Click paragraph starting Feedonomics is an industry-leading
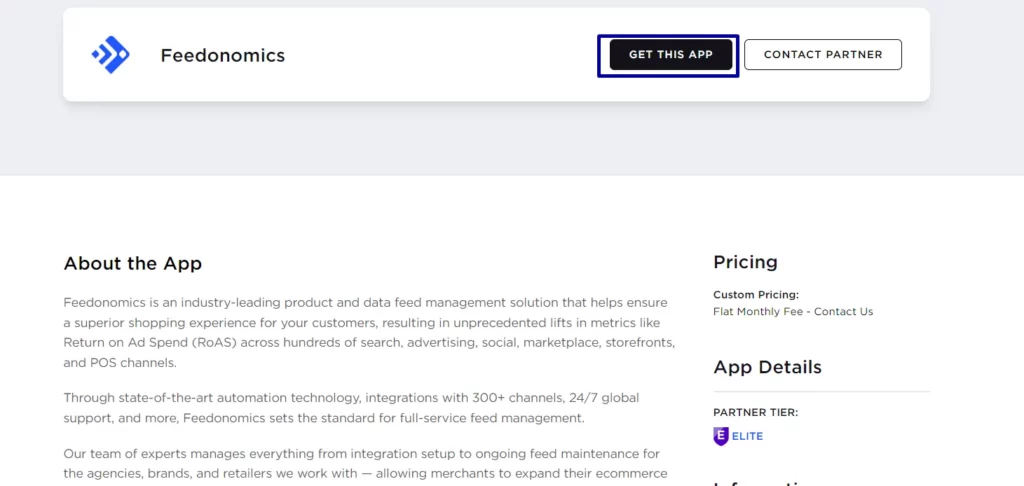 pos(369,332)
